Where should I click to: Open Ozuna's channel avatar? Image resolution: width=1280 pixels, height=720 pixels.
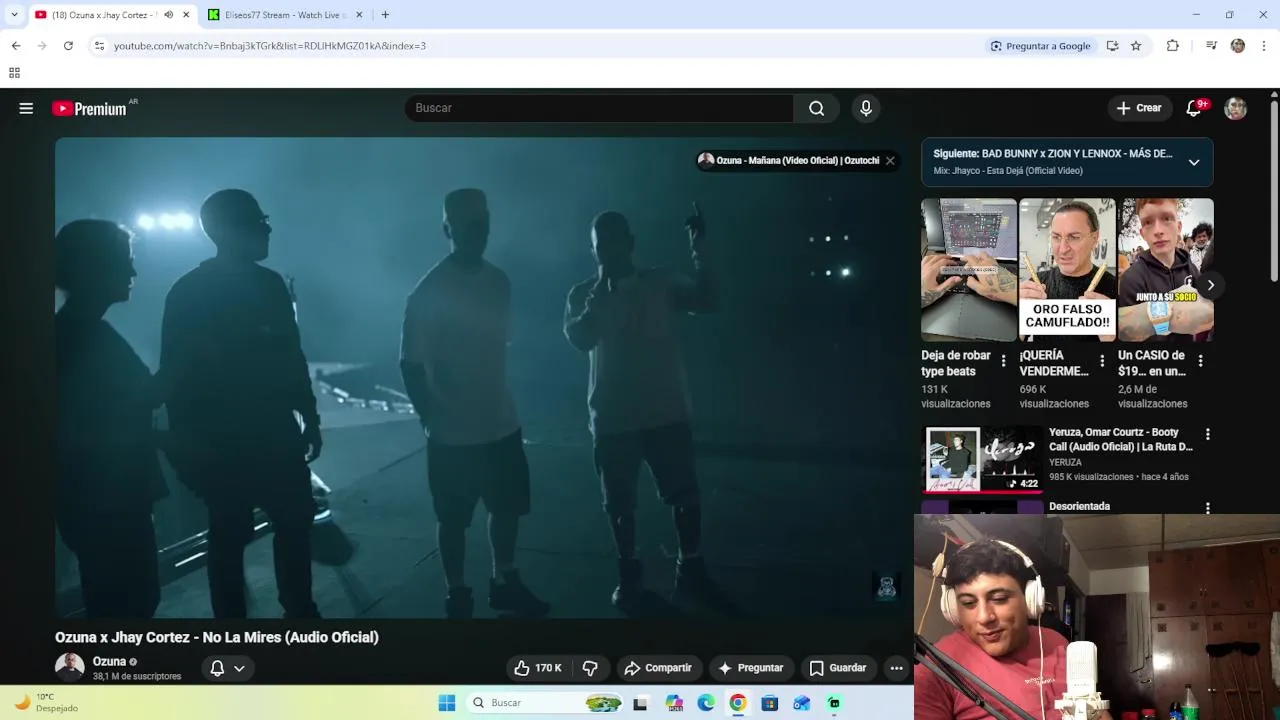pos(70,667)
